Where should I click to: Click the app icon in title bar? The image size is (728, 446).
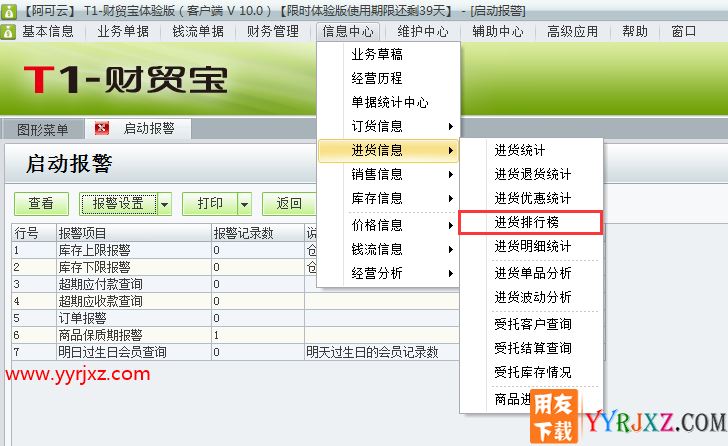click(8, 11)
